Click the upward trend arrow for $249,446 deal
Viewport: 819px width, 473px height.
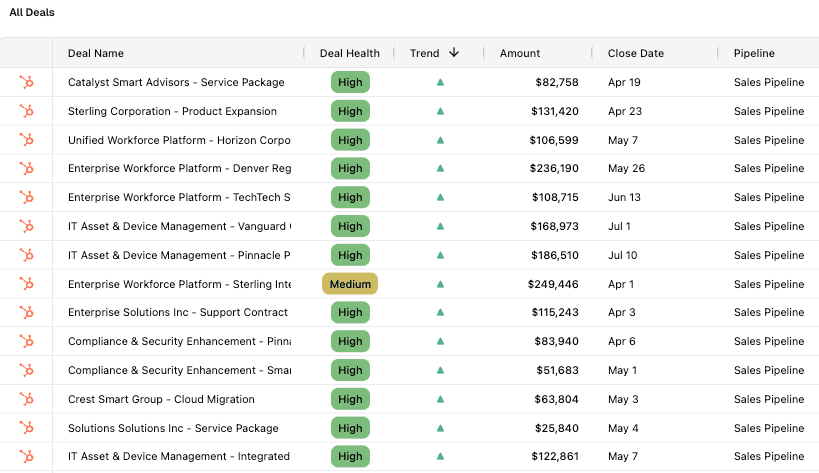tap(440, 284)
